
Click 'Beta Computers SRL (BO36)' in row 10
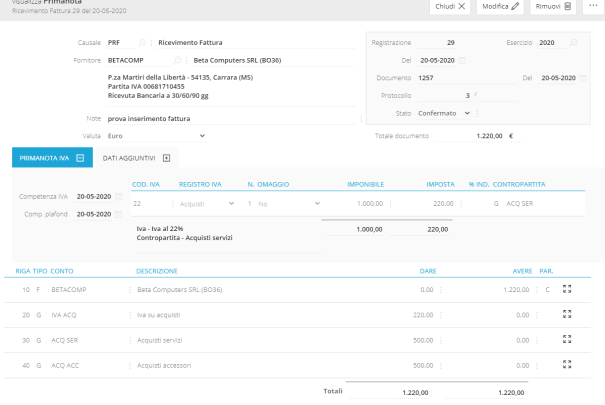(179, 290)
